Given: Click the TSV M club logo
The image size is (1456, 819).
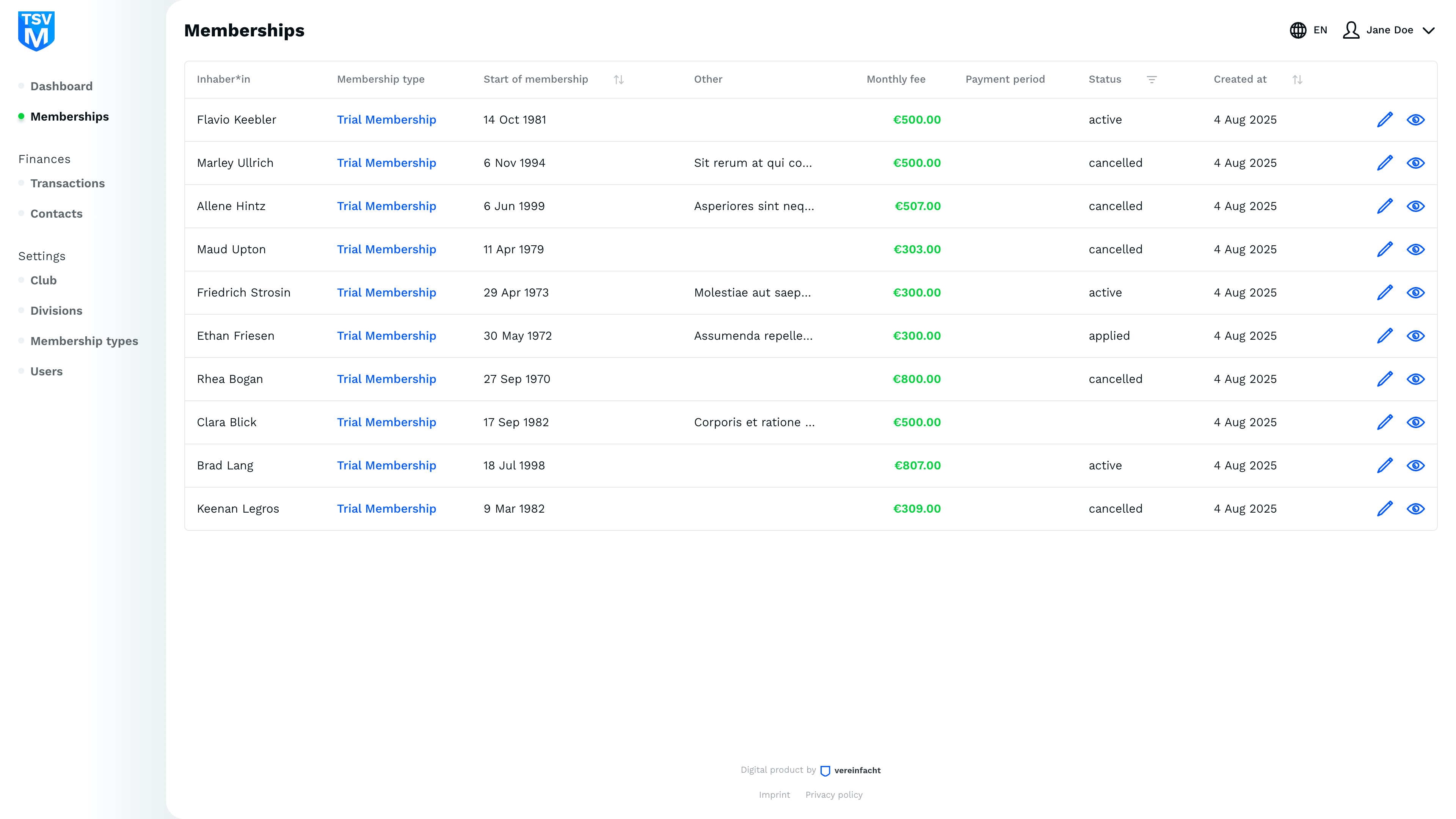Looking at the screenshot, I should (36, 31).
